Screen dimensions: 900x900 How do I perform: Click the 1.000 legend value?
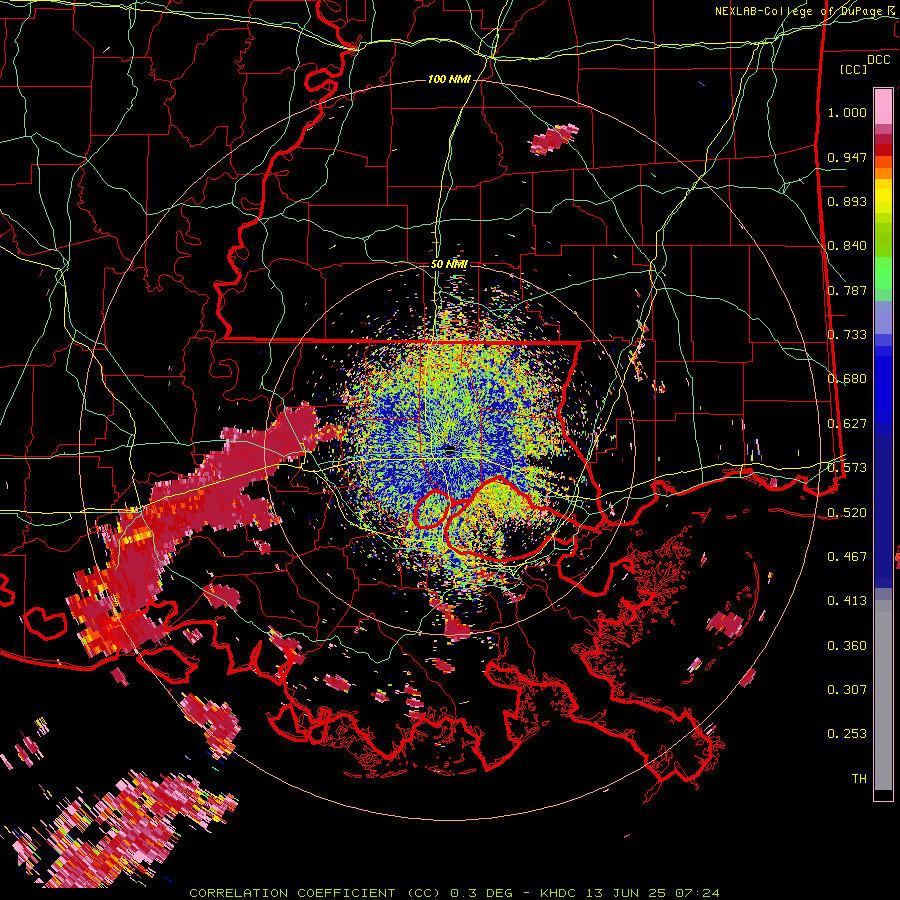click(x=847, y=112)
